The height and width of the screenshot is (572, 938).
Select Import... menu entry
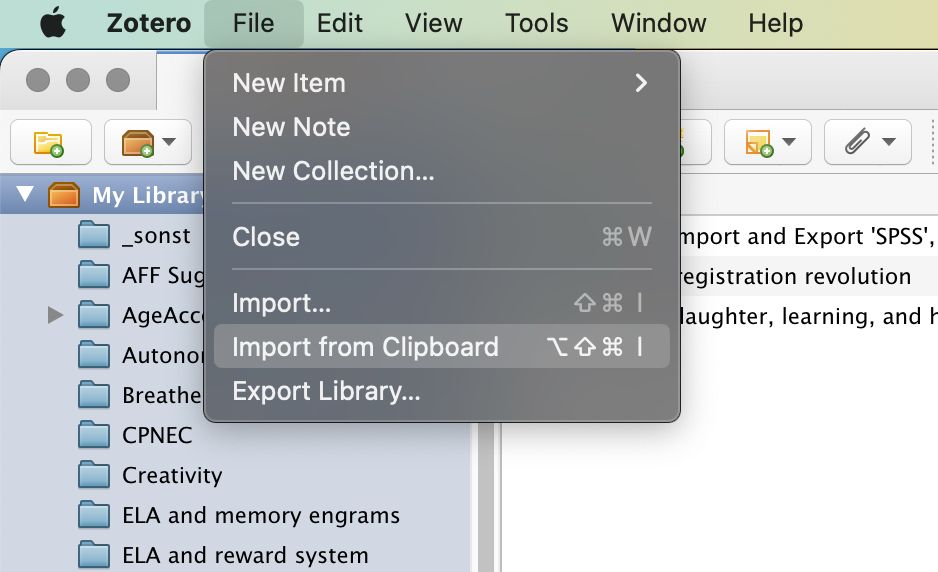tap(441, 303)
